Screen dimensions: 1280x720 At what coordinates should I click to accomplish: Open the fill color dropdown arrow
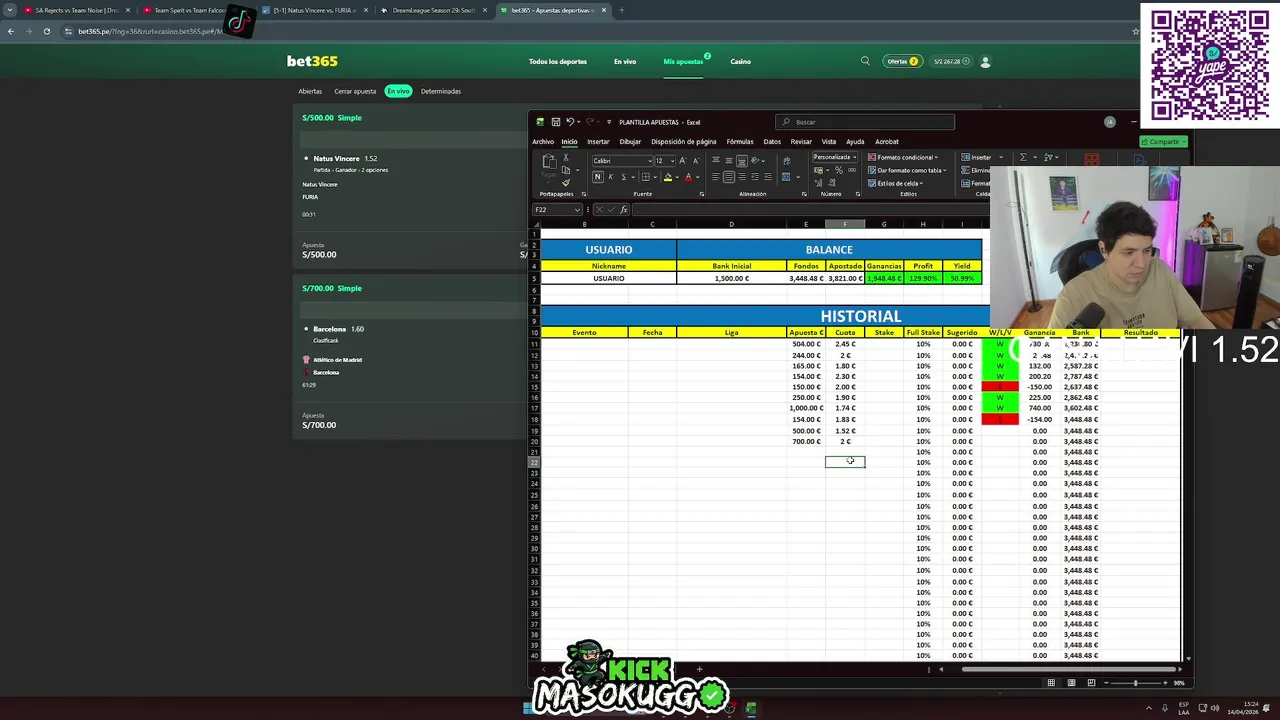[677, 177]
